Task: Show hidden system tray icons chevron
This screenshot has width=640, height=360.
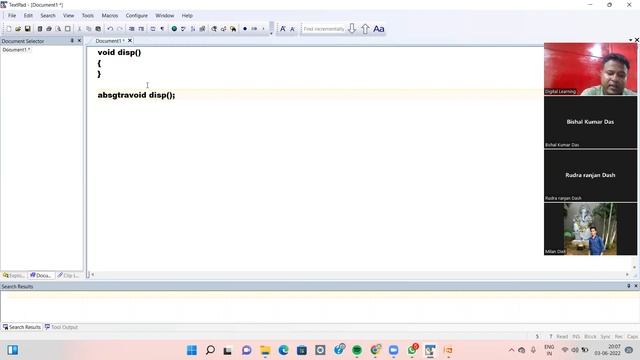Action: coord(511,350)
